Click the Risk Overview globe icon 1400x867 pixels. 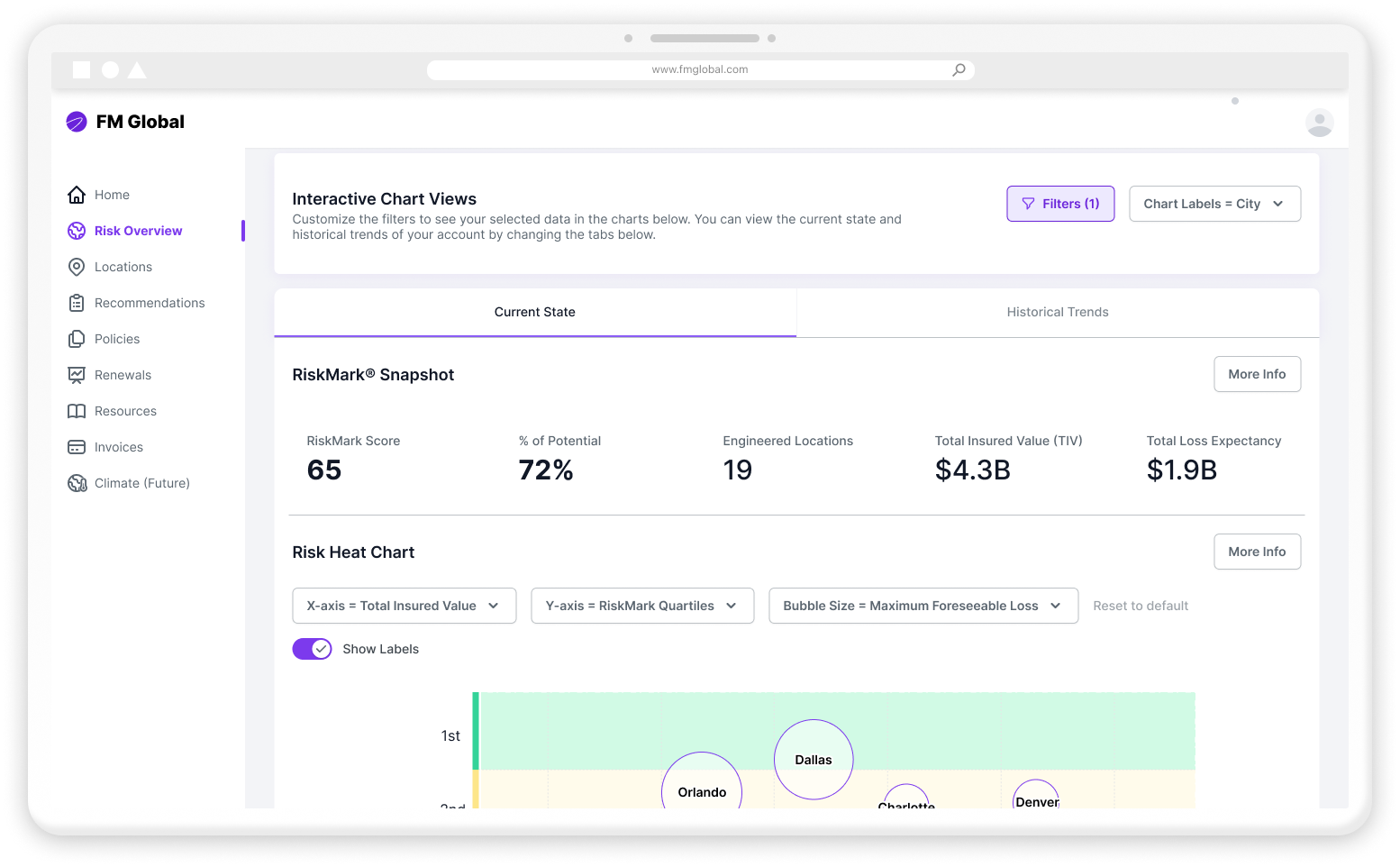coord(77,231)
